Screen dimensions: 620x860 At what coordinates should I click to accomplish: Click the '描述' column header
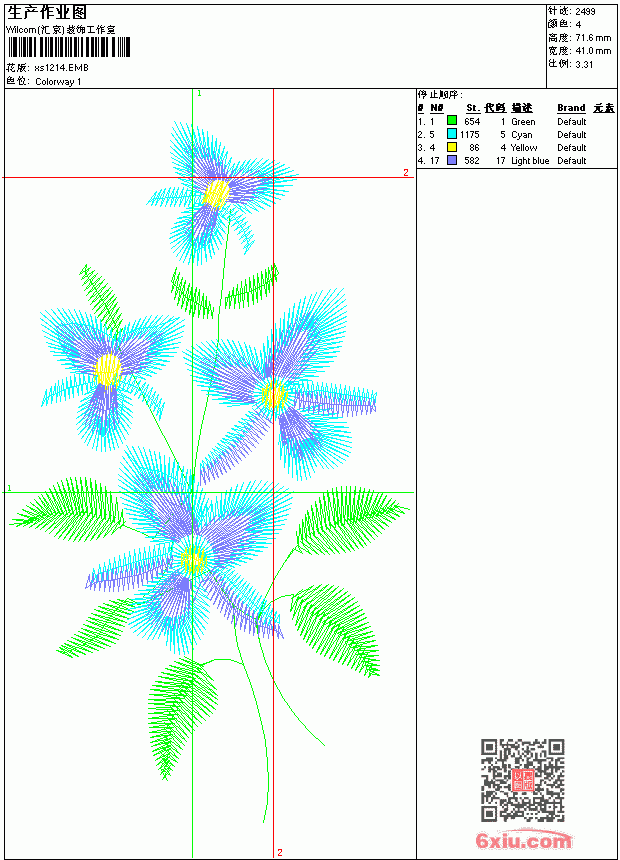(x=522, y=108)
